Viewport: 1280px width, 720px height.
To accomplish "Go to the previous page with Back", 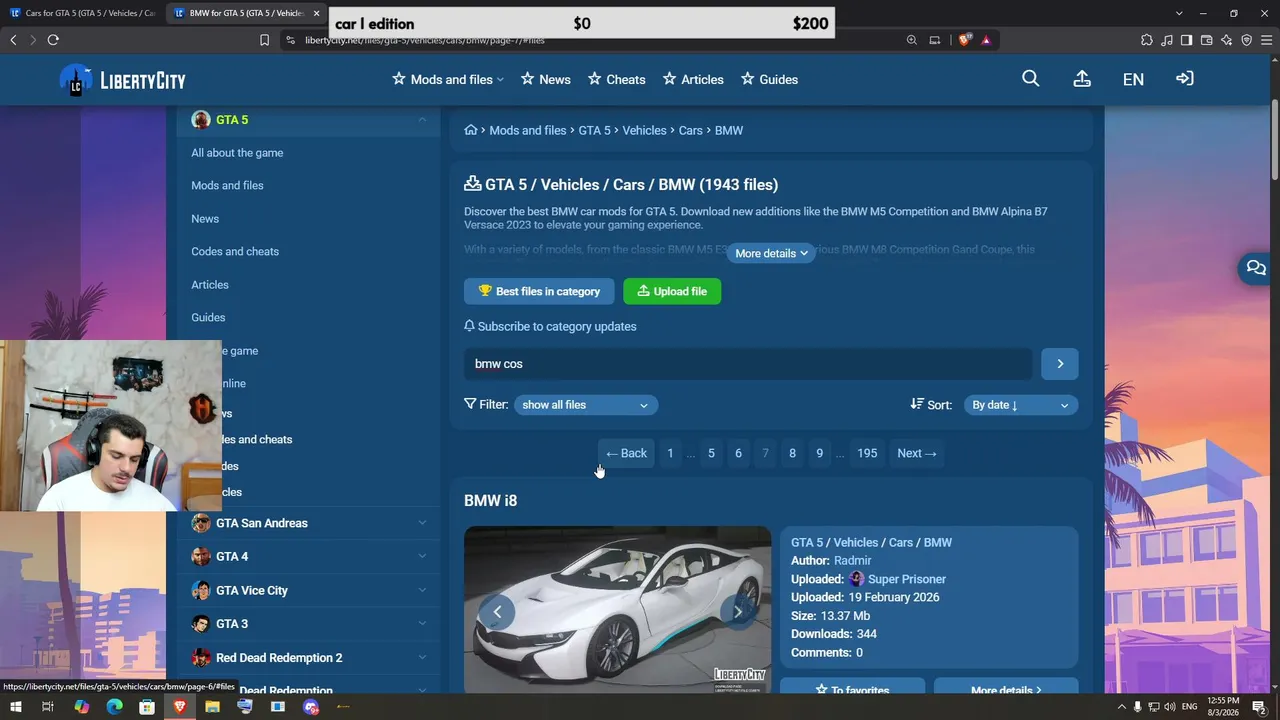I will tap(626, 454).
